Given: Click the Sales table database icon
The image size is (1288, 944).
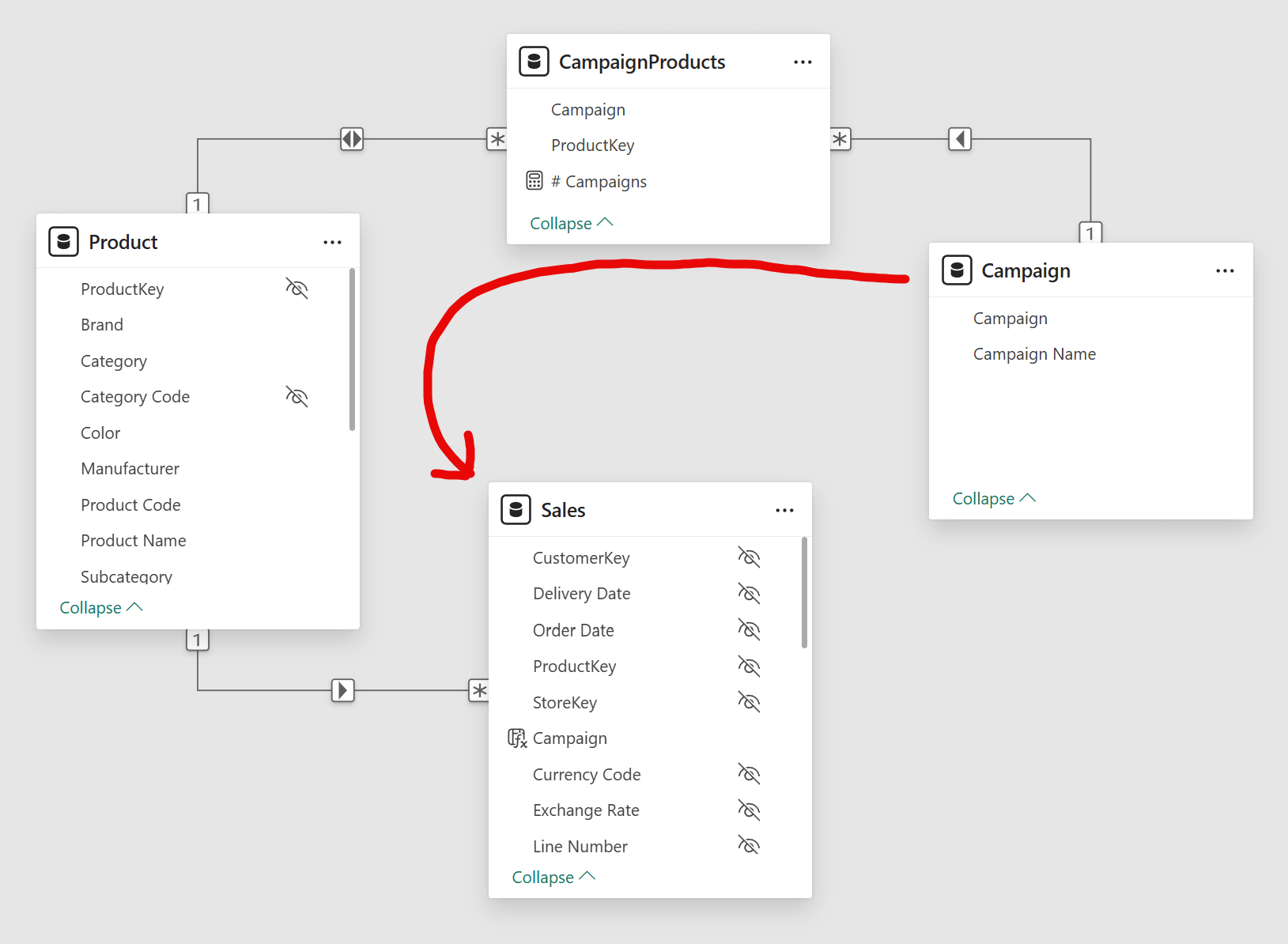Looking at the screenshot, I should (516, 510).
